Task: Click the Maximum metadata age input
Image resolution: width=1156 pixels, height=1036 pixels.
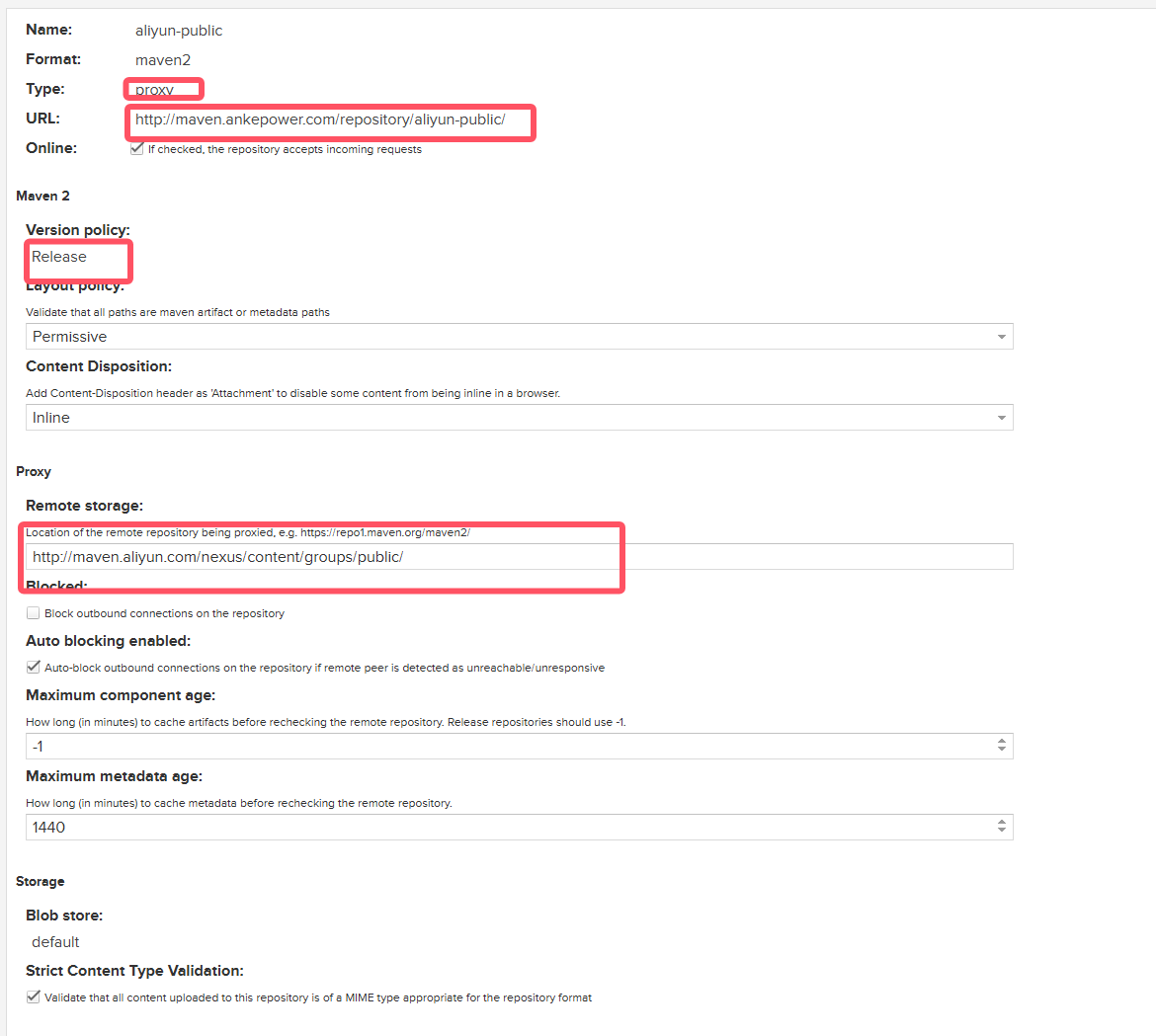Action: click(494, 828)
